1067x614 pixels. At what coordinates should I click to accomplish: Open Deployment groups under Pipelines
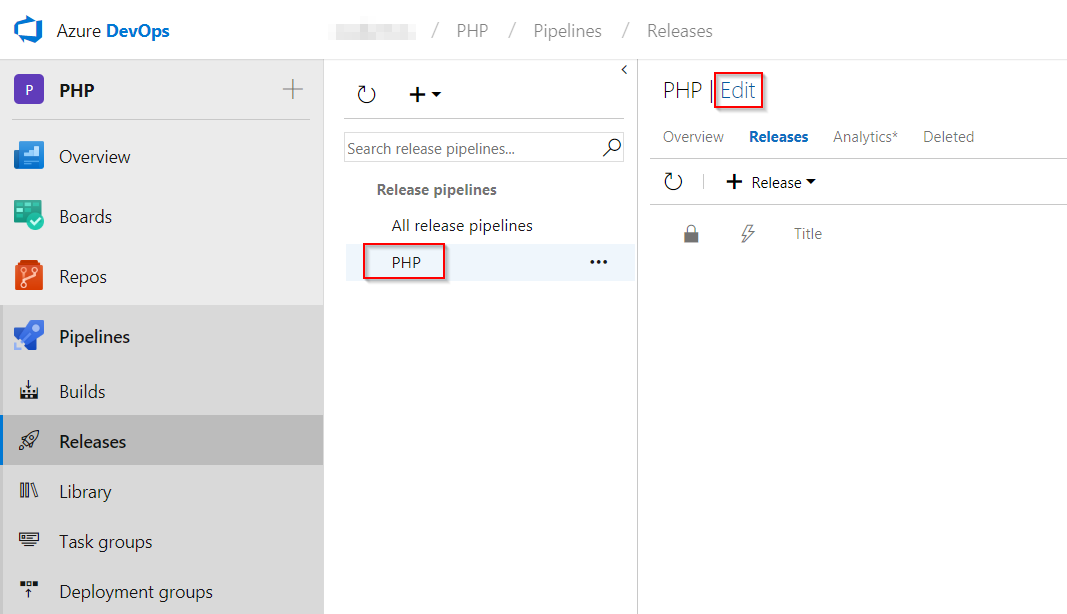pos(136,592)
